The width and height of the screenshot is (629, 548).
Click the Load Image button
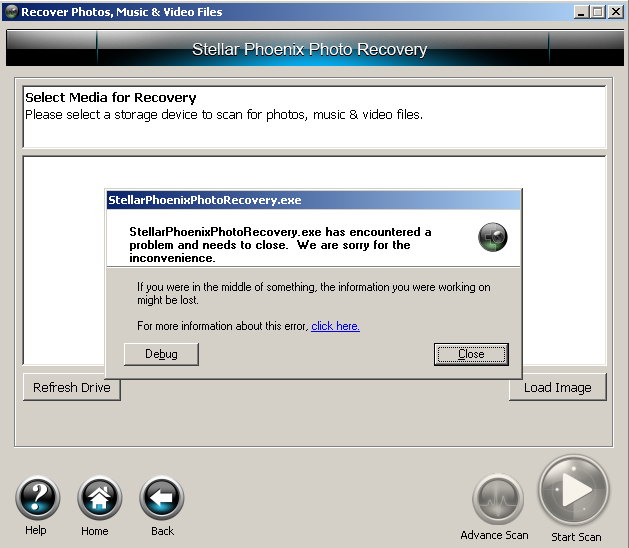pyautogui.click(x=558, y=387)
